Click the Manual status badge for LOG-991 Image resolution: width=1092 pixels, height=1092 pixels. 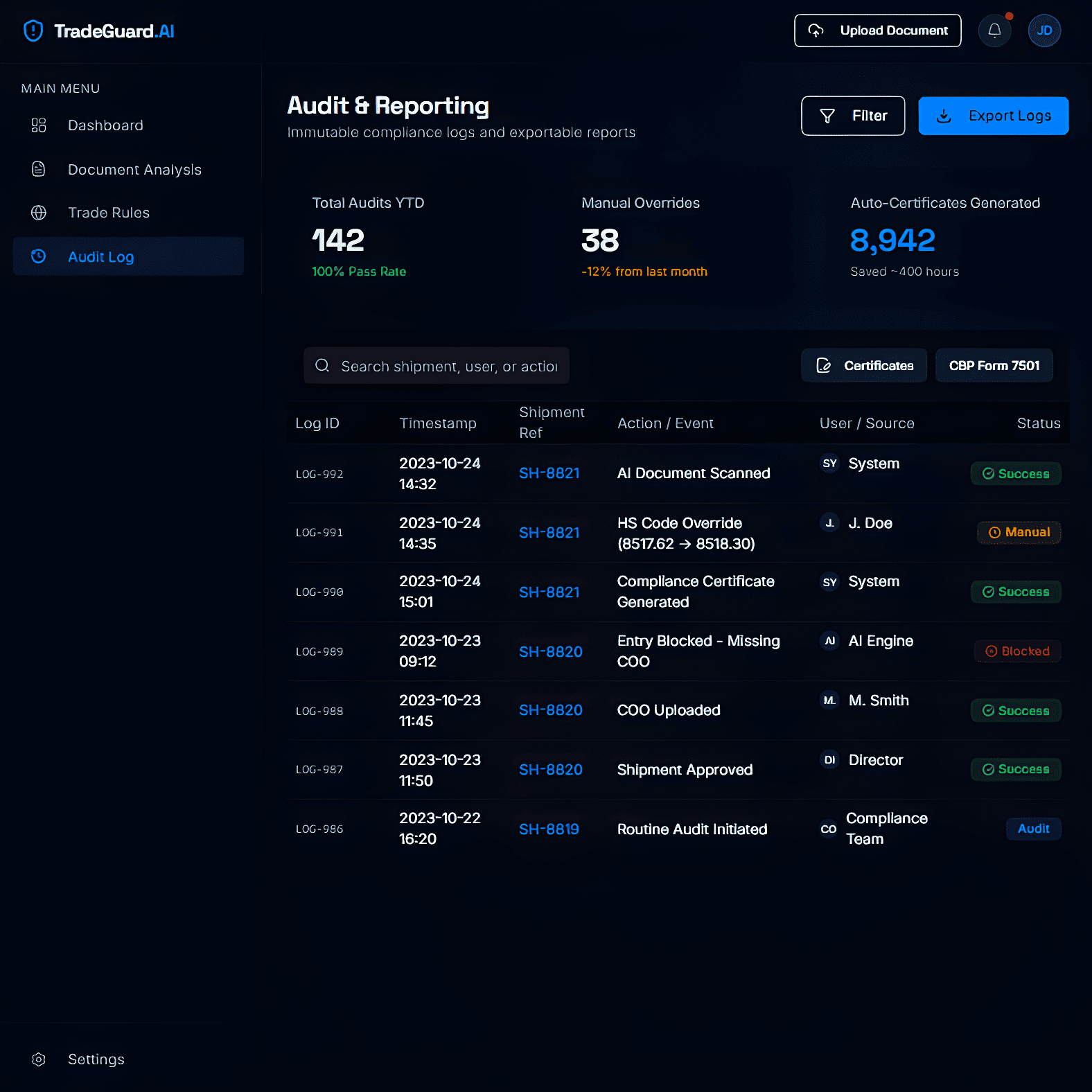[1019, 532]
